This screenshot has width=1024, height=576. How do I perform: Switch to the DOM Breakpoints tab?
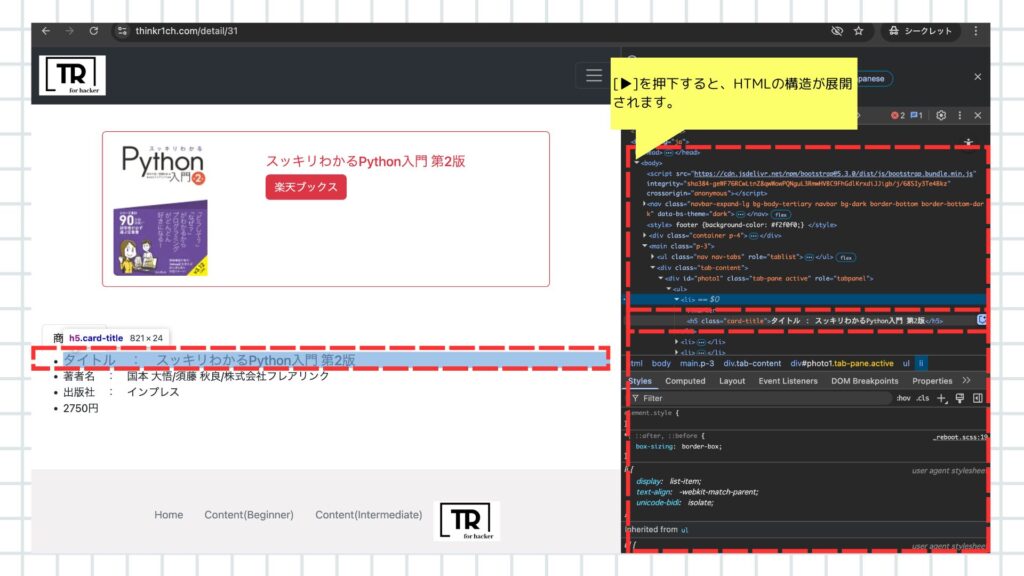(864, 381)
